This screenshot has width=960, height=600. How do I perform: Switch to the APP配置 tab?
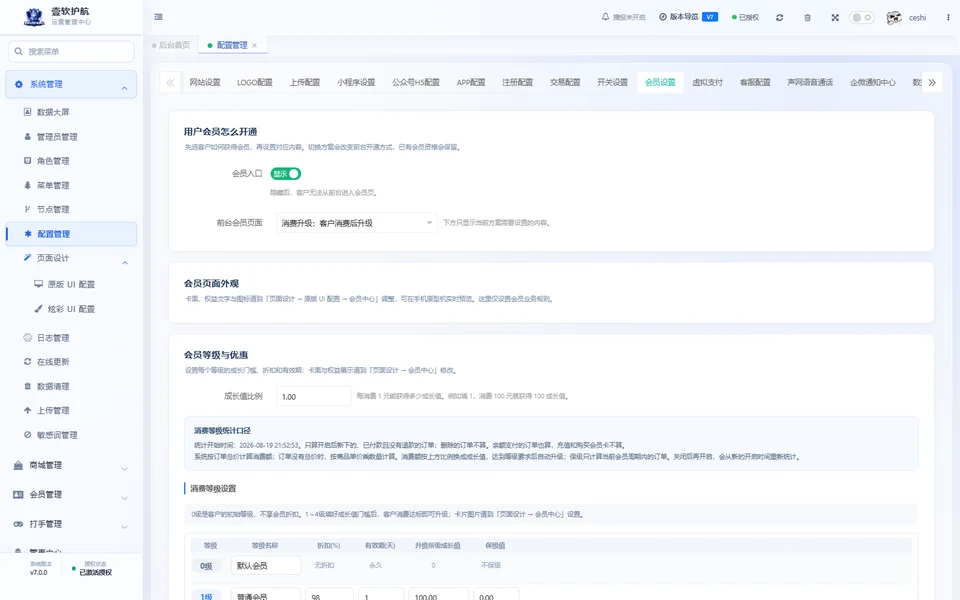pos(471,82)
